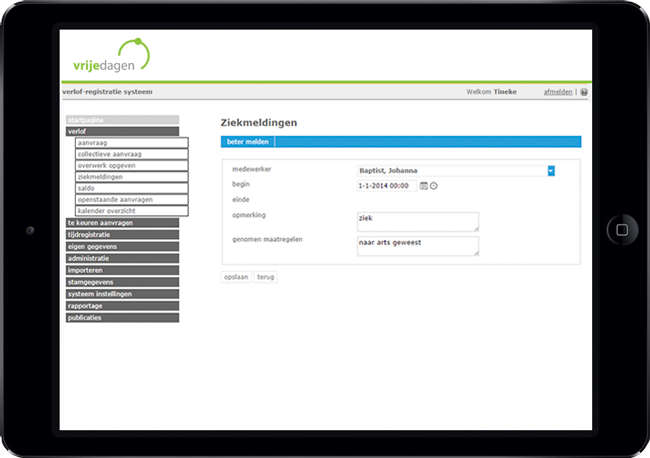Open the importeren section
650x458 pixels.
point(122,270)
